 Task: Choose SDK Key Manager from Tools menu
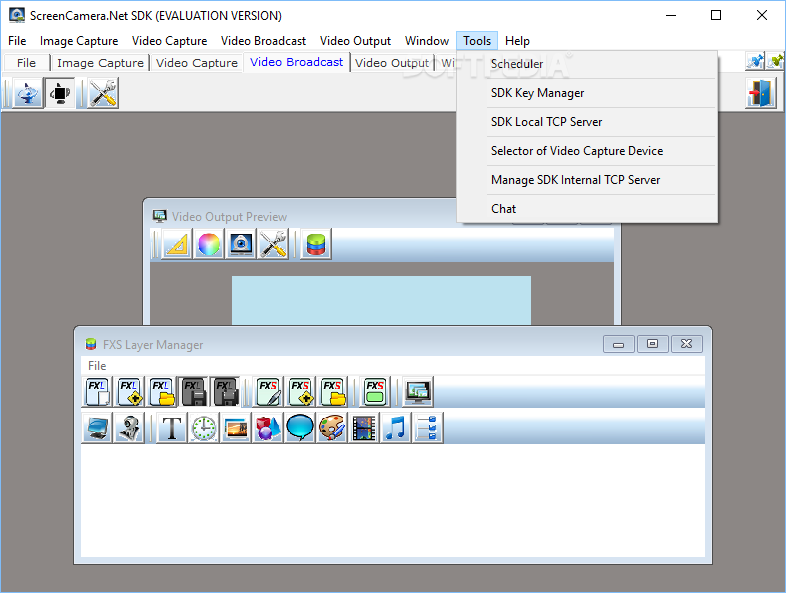pyautogui.click(x=587, y=93)
